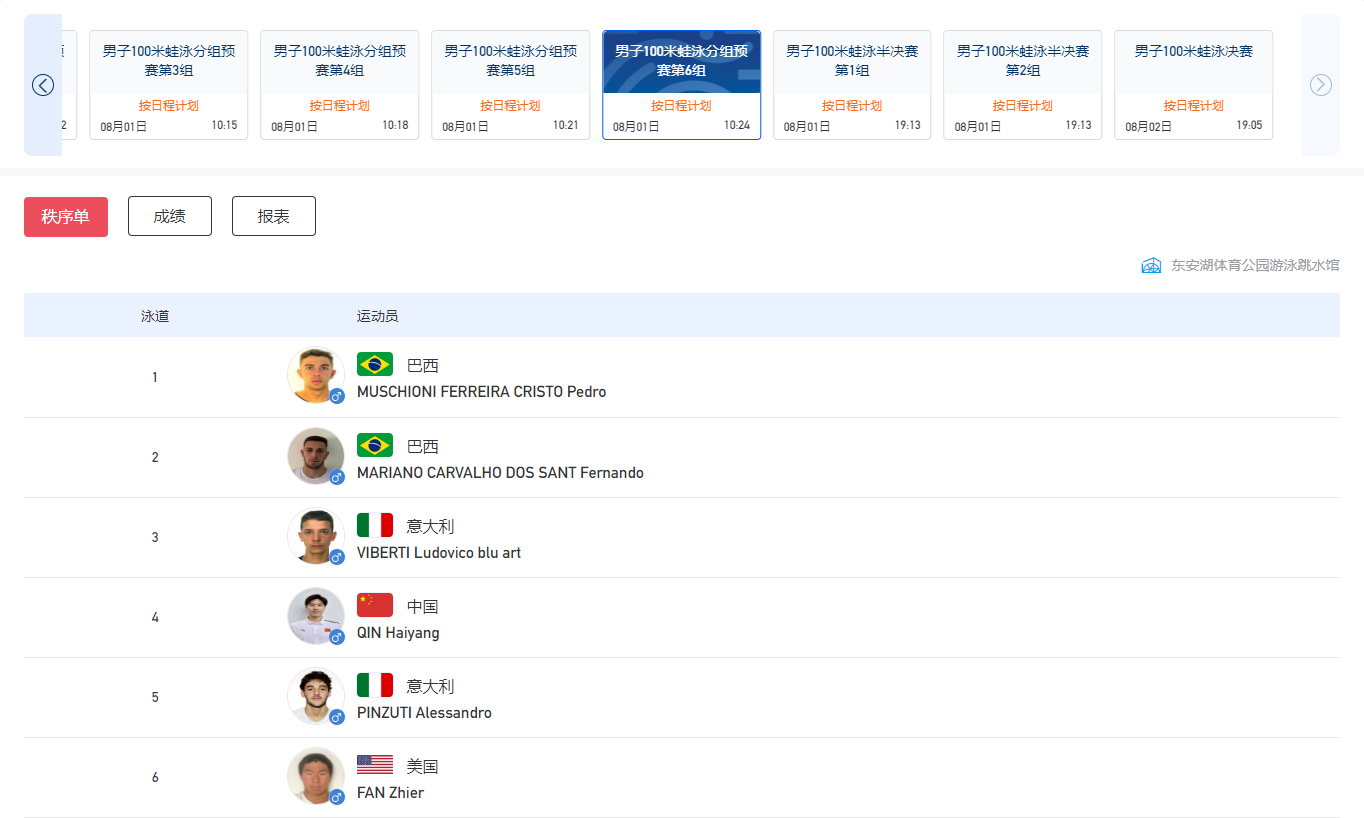Click the swimming venue icon
This screenshot has height=818, width=1364.
click(x=1152, y=265)
